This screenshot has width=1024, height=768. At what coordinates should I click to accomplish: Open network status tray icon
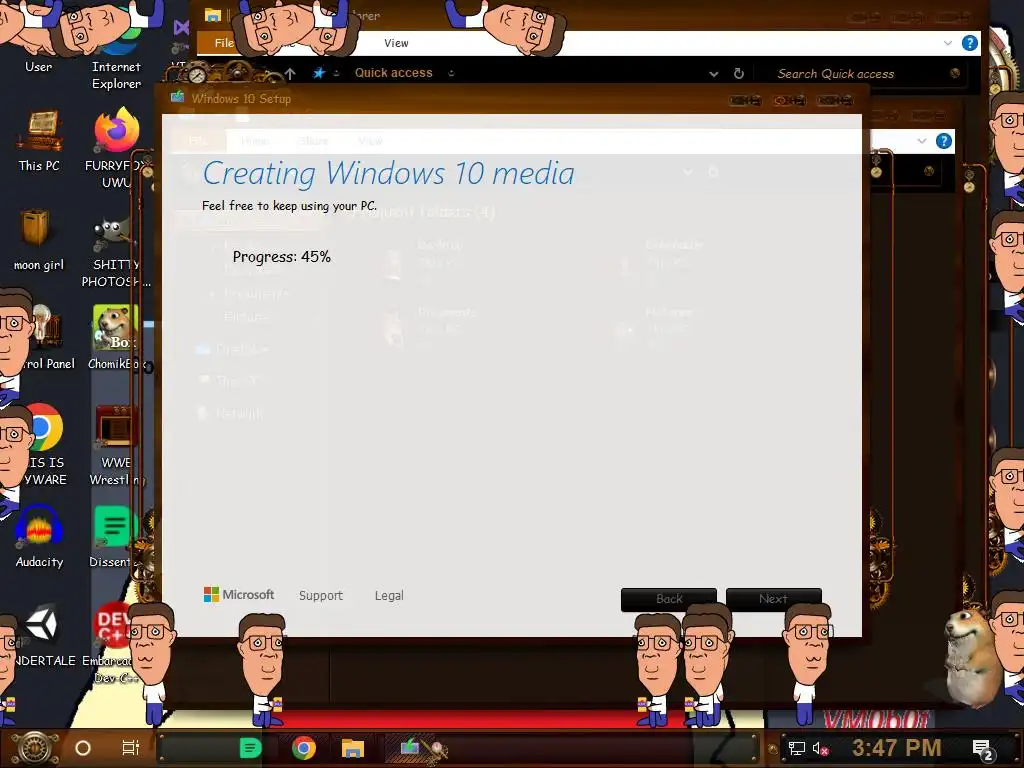tap(796, 748)
